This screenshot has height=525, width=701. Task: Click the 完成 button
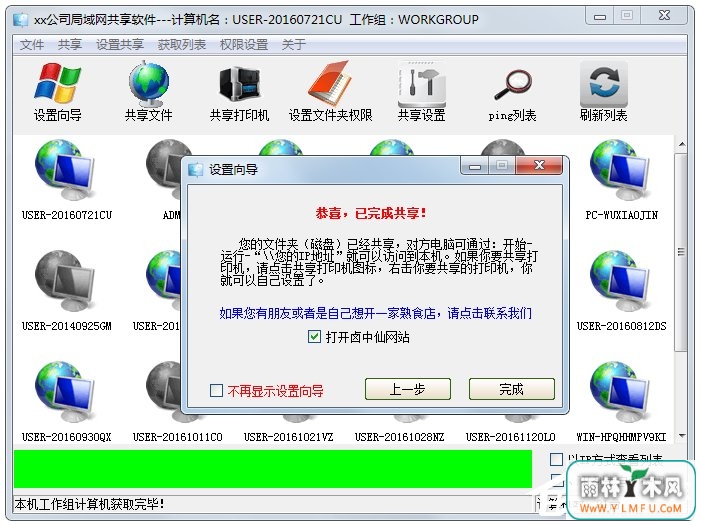(512, 389)
